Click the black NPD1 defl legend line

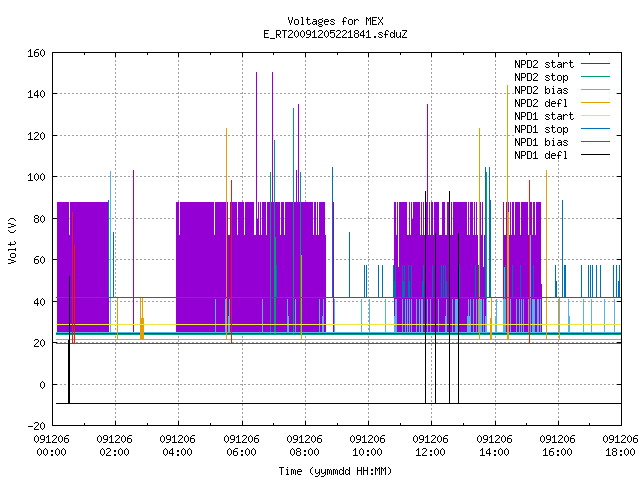(595, 155)
